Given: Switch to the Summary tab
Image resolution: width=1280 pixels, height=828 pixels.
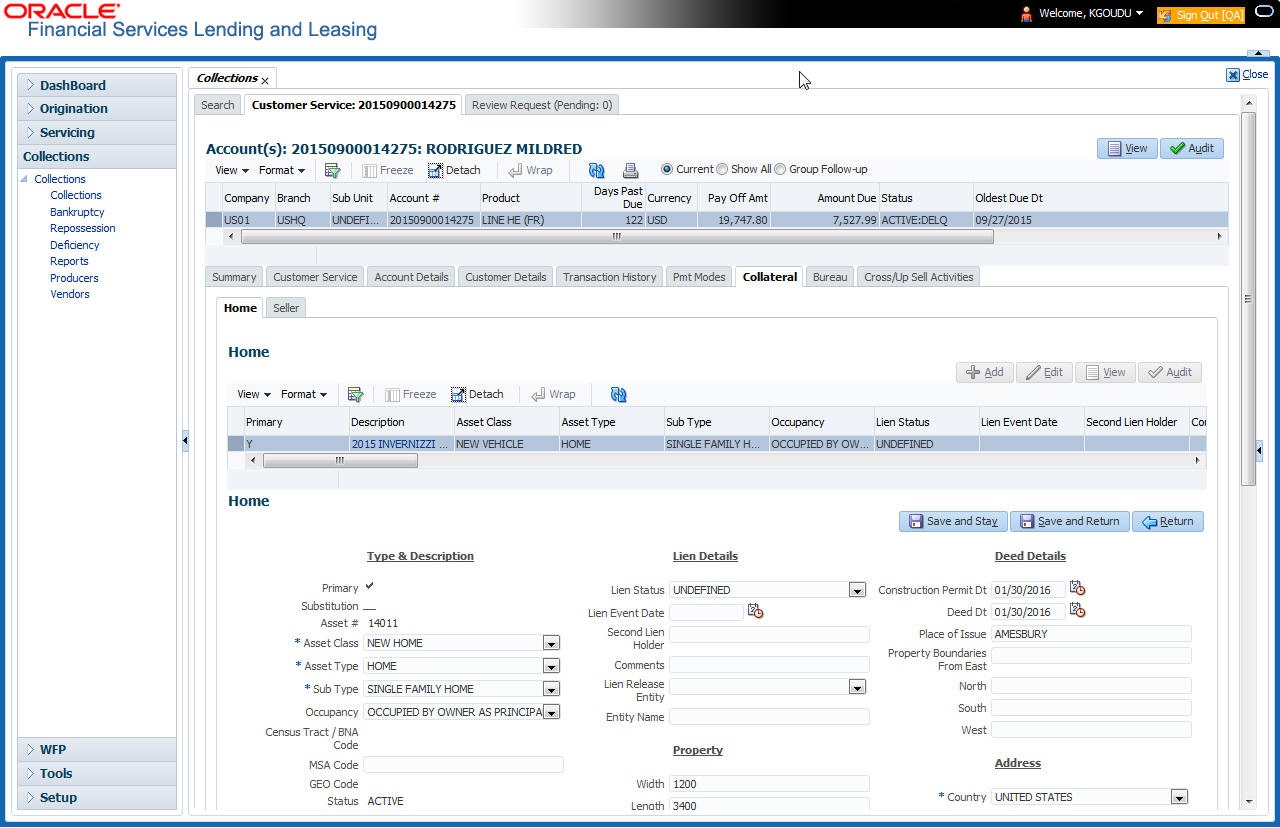Looking at the screenshot, I should (234, 277).
